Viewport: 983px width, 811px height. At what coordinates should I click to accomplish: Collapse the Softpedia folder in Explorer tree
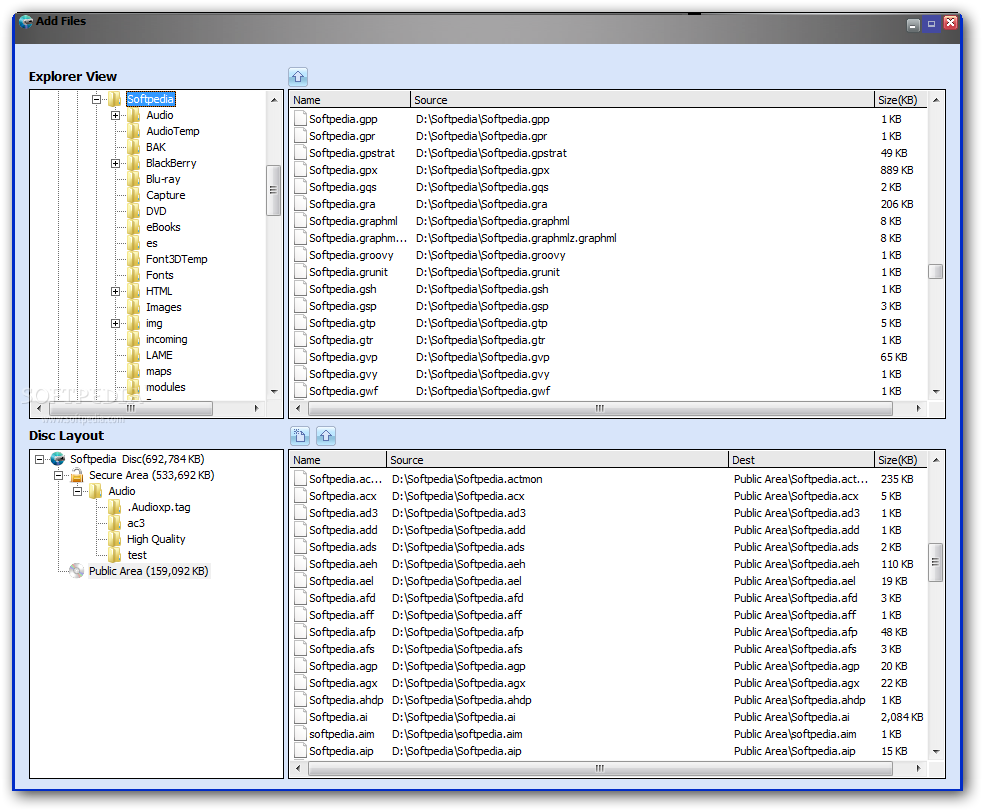point(96,99)
